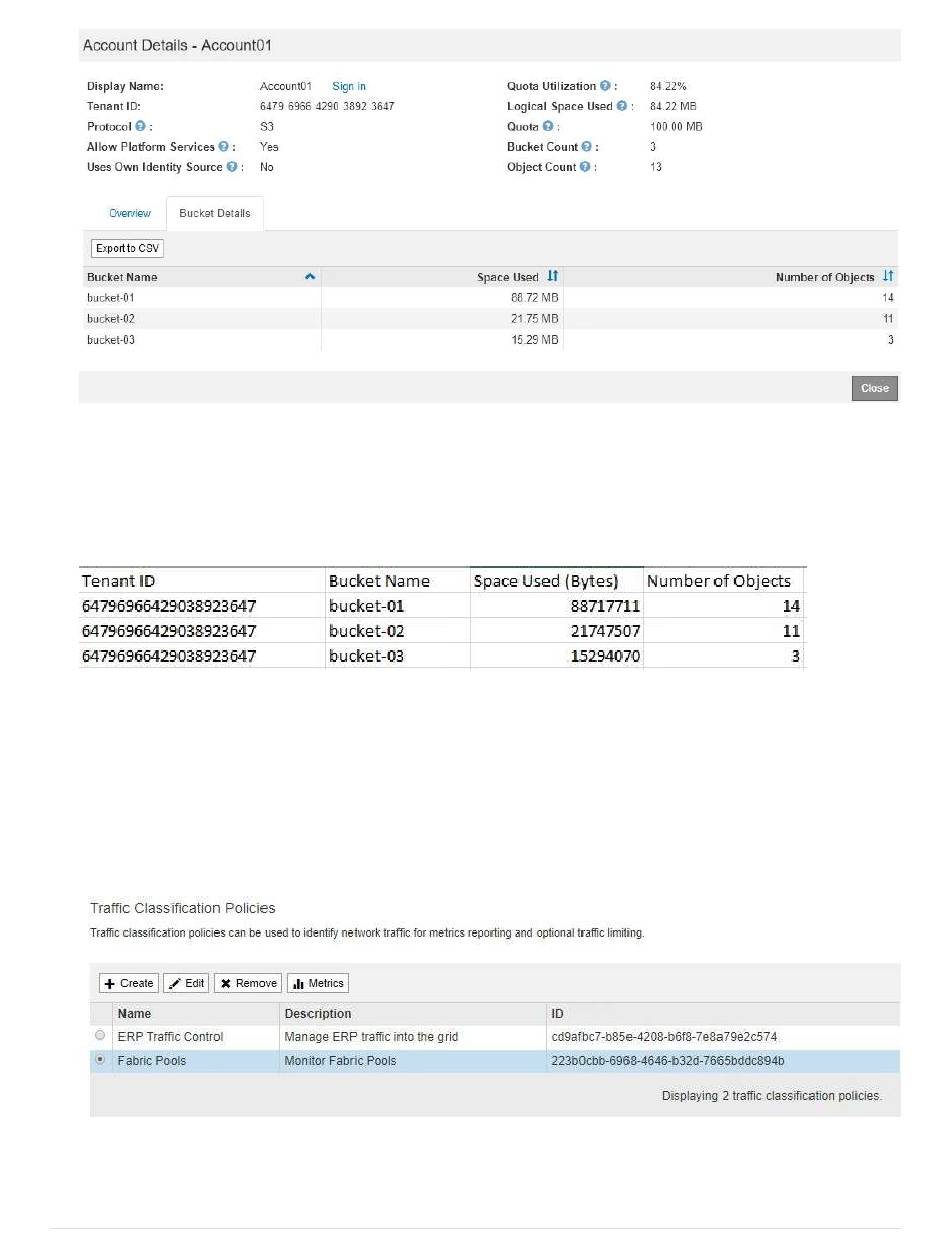Create a new traffic classification policy
950x1248 pixels.
(x=129, y=983)
